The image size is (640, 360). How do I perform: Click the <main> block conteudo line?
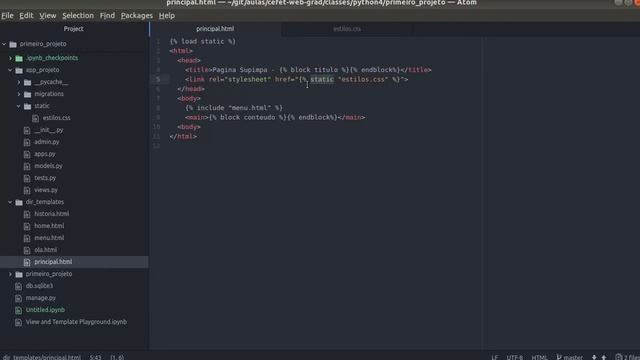[x=275, y=118]
